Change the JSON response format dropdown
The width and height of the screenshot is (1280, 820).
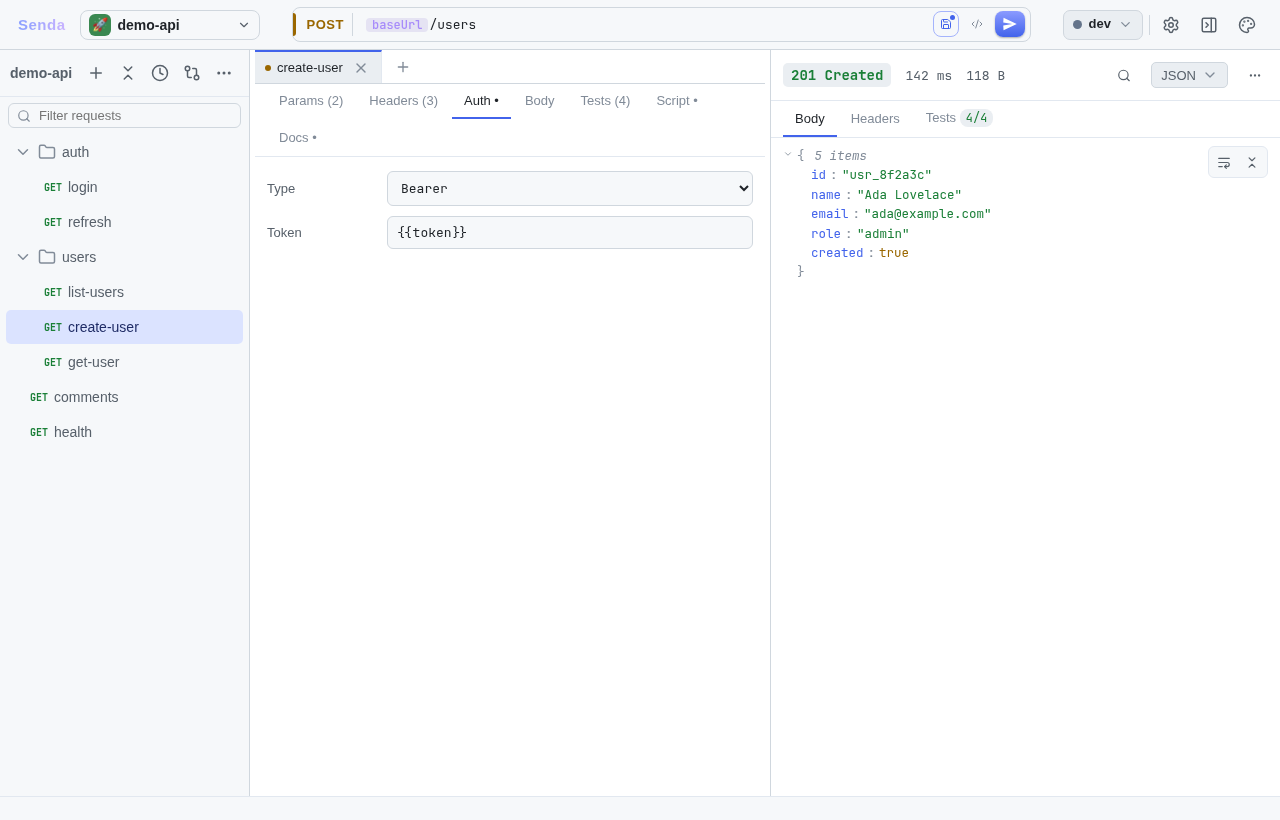(x=1189, y=75)
